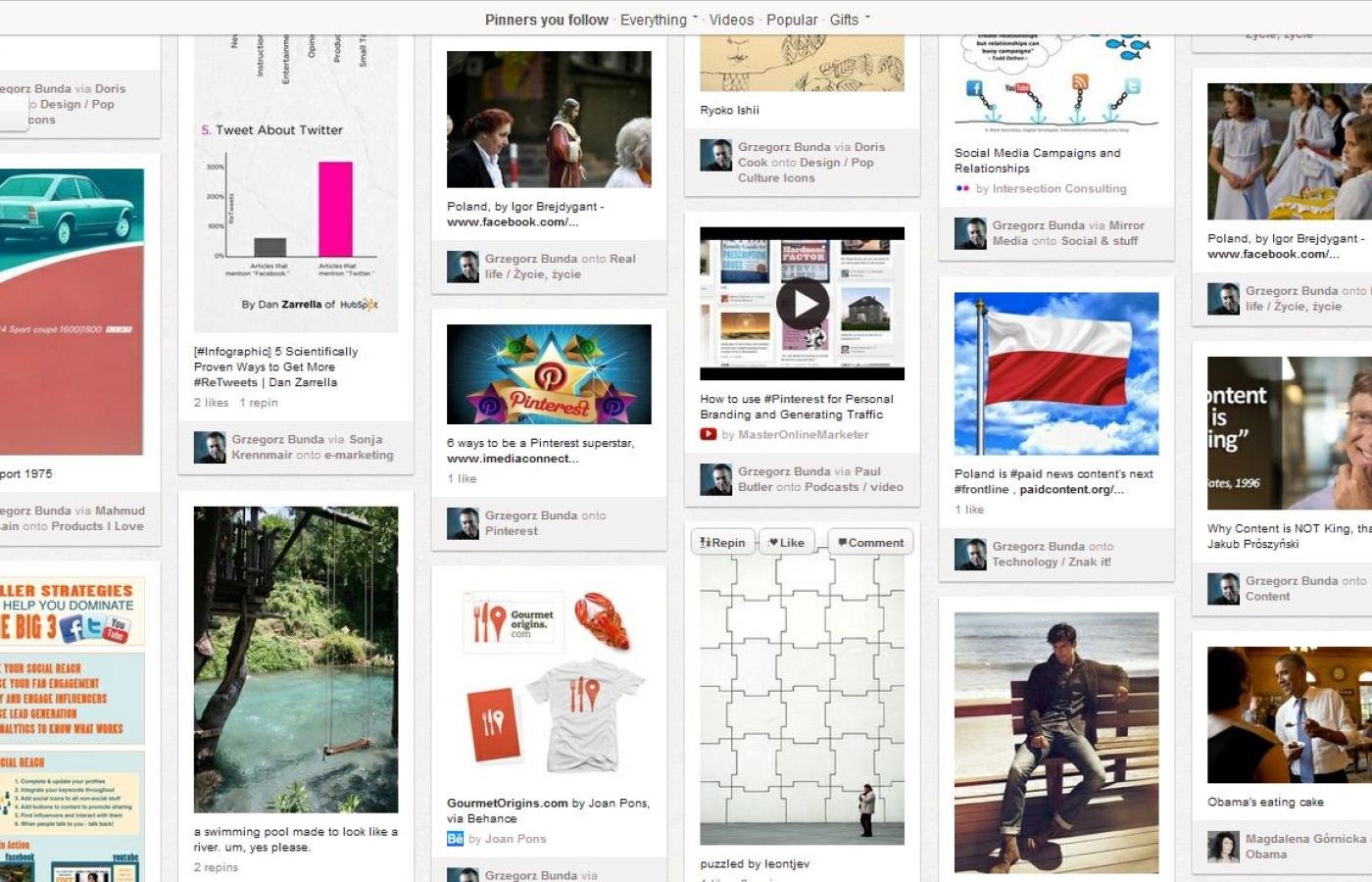The width and height of the screenshot is (1372, 882).
Task: Switch to the Popular tab
Action: (x=792, y=20)
